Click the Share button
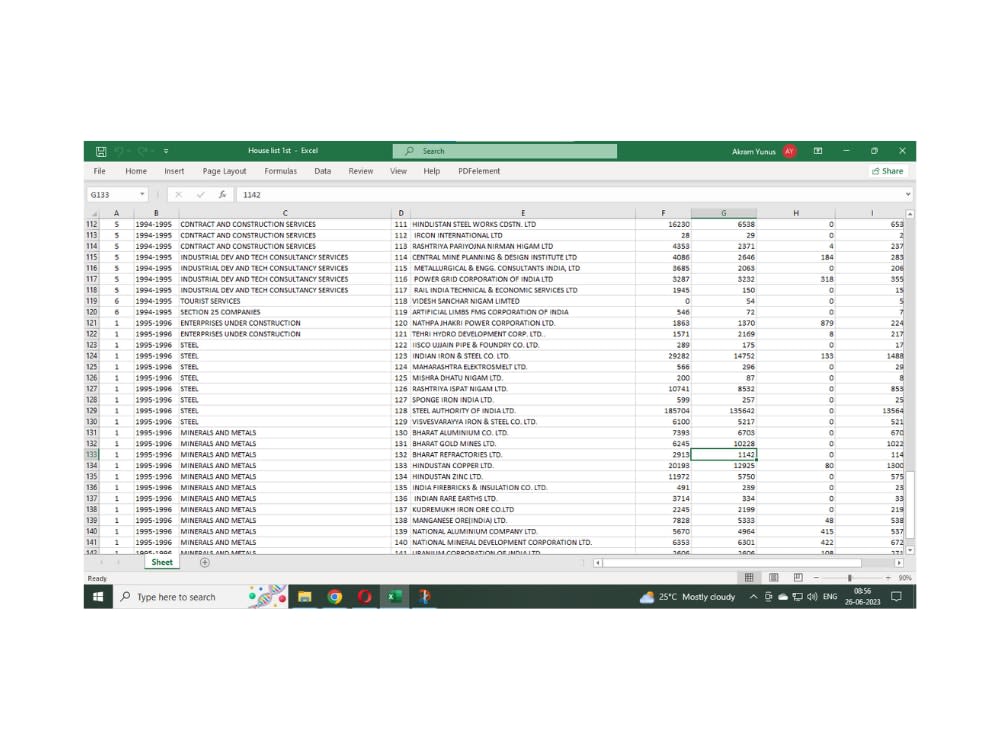This screenshot has width=1000, height=750. (888, 171)
